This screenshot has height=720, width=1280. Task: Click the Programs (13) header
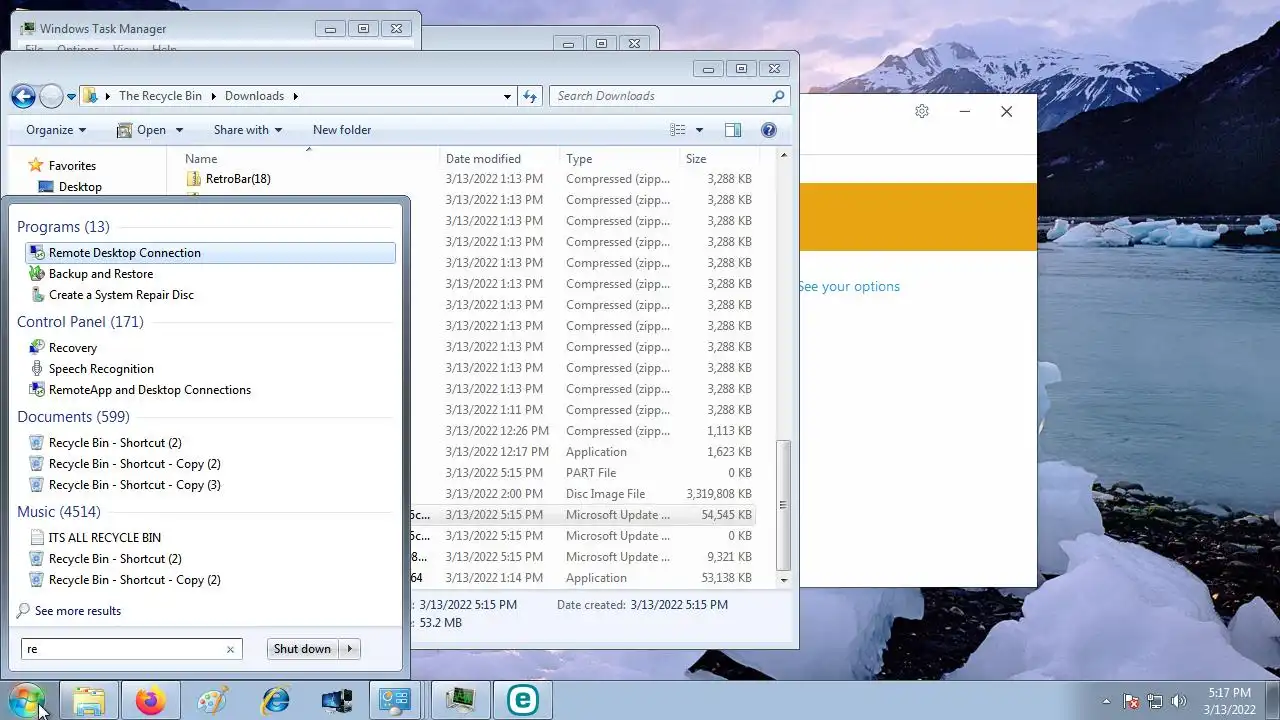[63, 227]
